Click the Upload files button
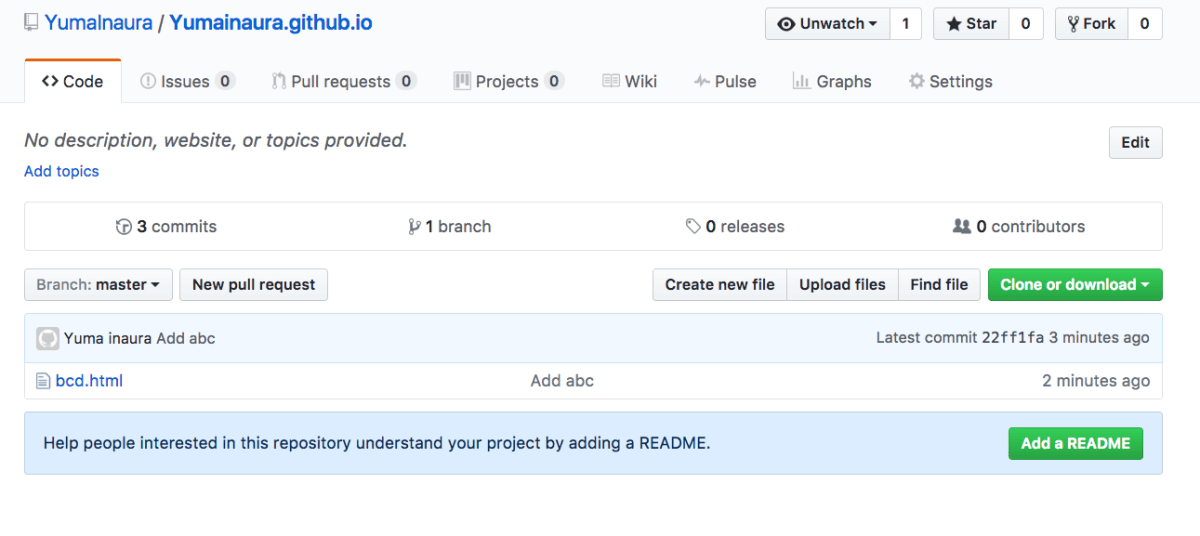Viewport: 1200px width, 536px height. pyautogui.click(x=842, y=285)
